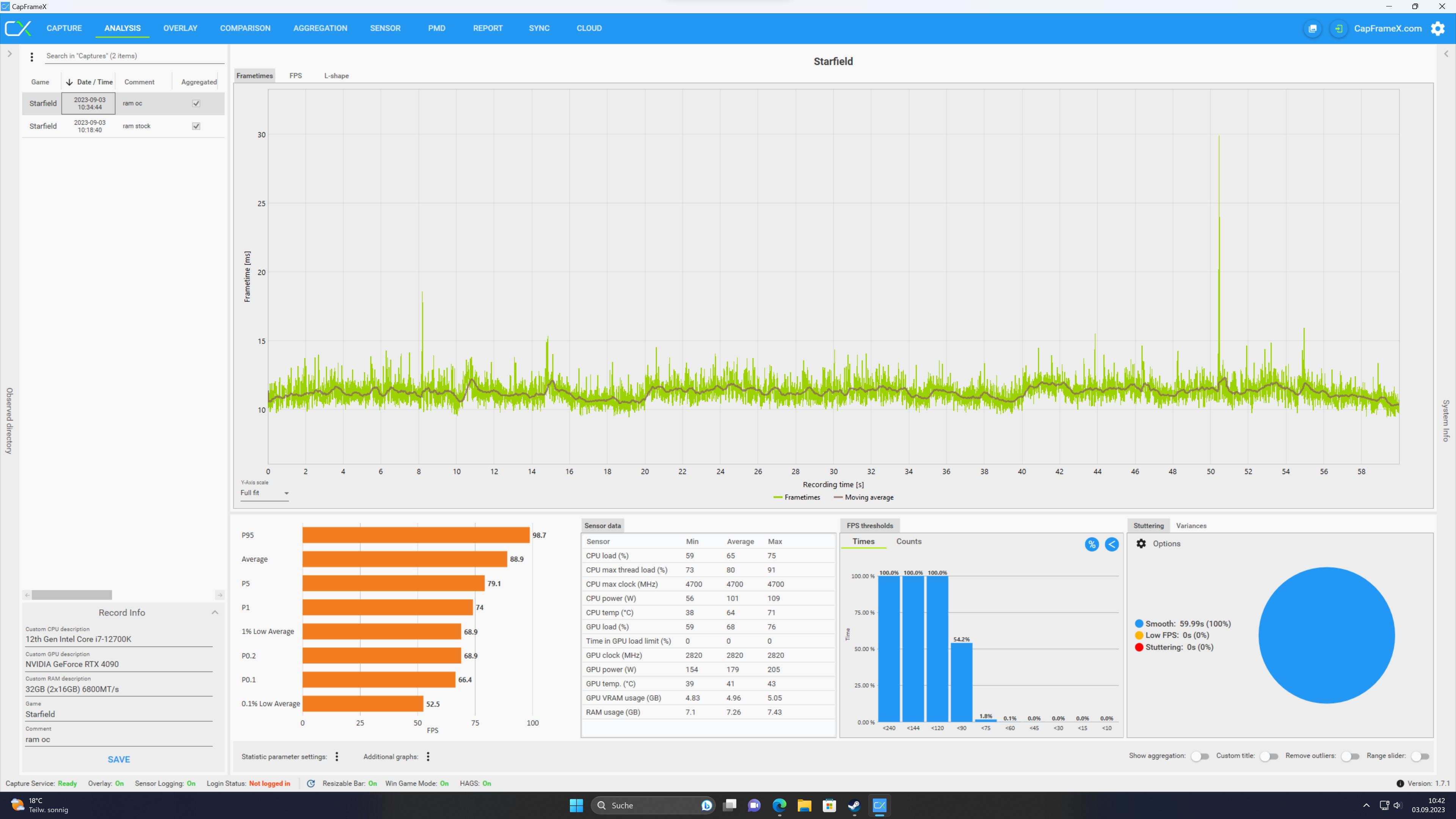Viewport: 1456px width, 819px height.
Task: Click the login icon beside CapFrameX.com
Action: (1338, 28)
